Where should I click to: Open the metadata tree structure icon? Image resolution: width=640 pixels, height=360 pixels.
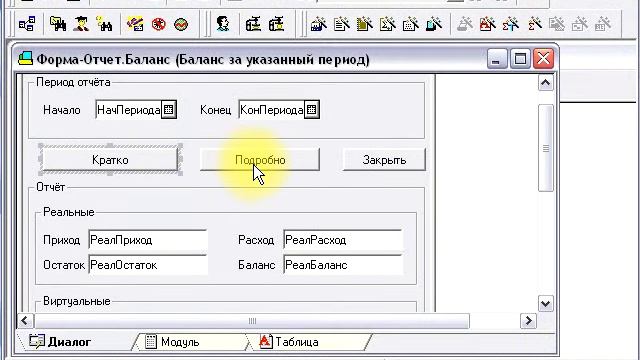click(27, 24)
